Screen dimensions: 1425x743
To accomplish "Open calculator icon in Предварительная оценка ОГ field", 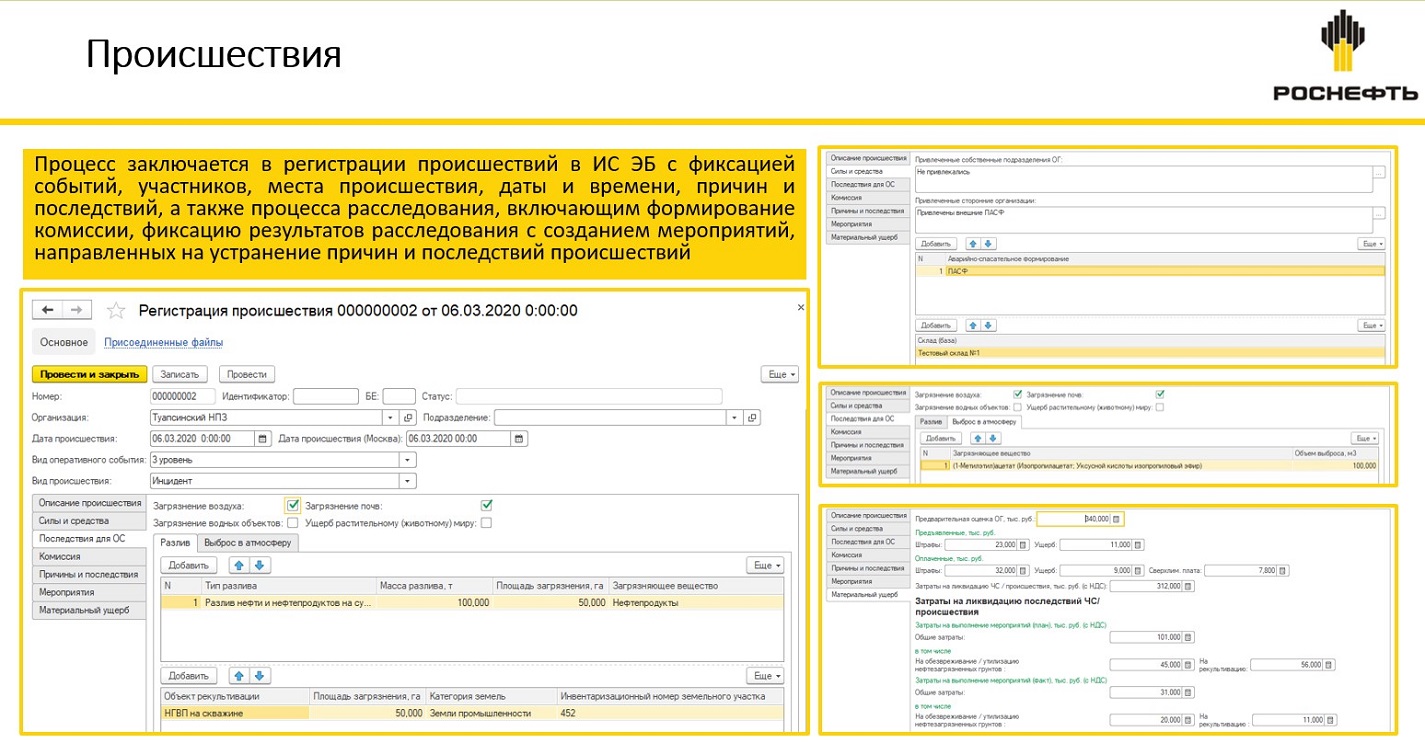I will 1117,518.
